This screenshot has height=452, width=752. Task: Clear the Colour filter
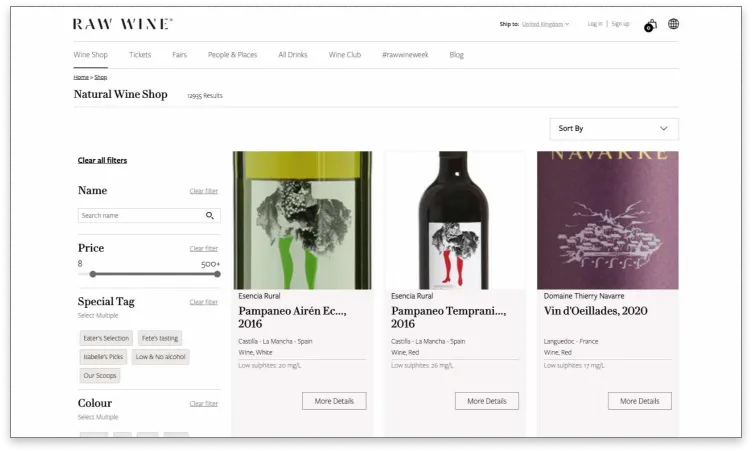coord(204,404)
